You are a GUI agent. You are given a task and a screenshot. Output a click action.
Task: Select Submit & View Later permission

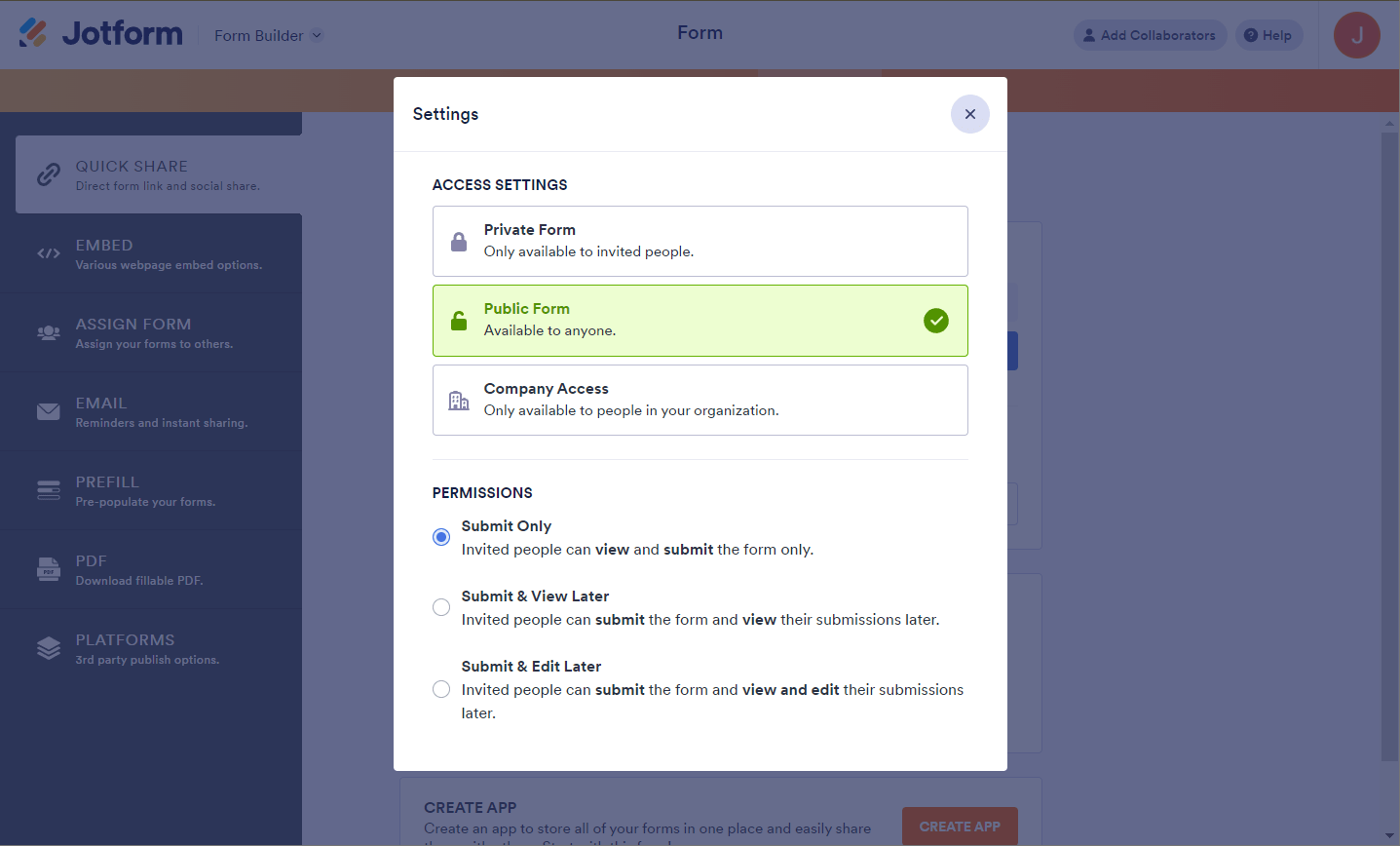441,607
